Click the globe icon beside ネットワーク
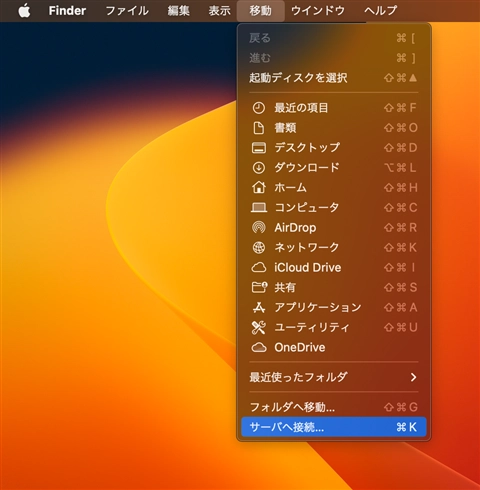 coord(259,247)
